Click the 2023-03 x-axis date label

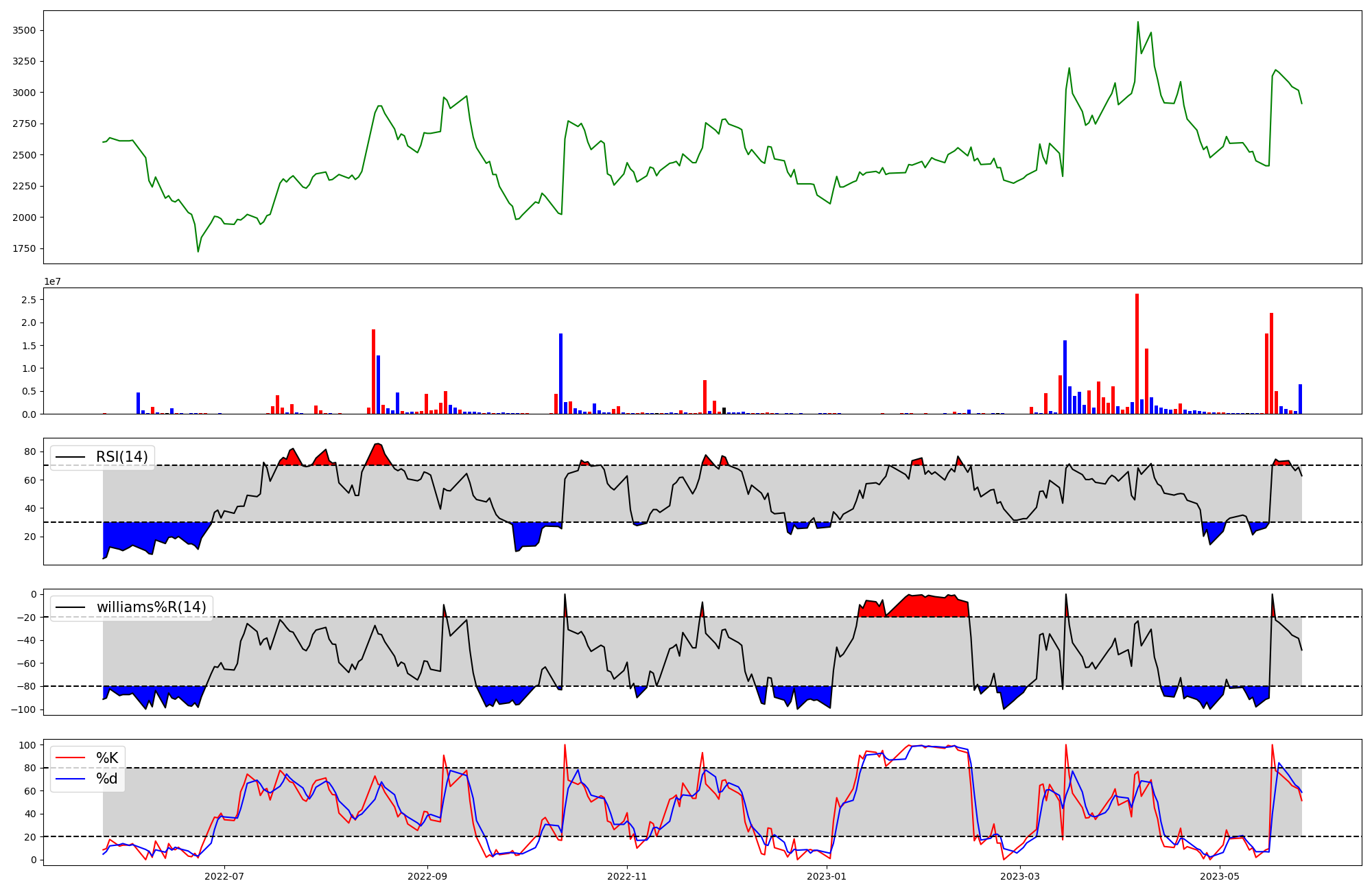(x=1020, y=876)
